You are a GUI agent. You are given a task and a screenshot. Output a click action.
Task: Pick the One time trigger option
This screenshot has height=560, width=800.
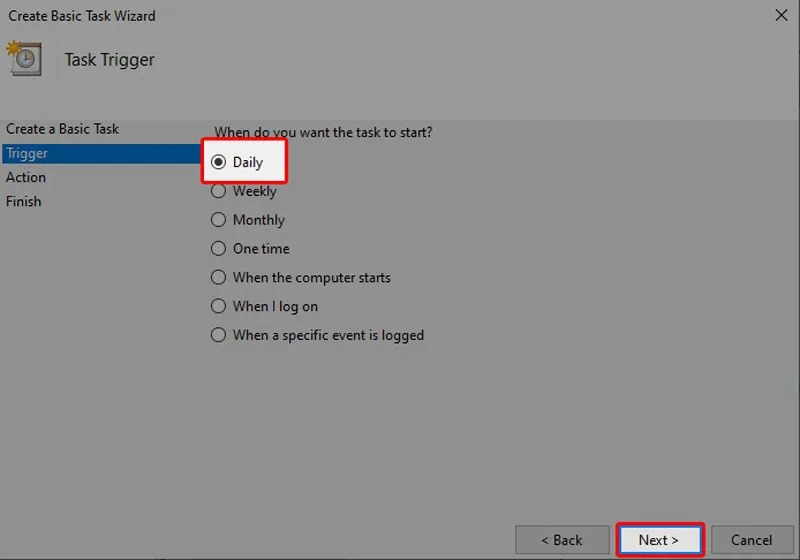[x=219, y=249]
